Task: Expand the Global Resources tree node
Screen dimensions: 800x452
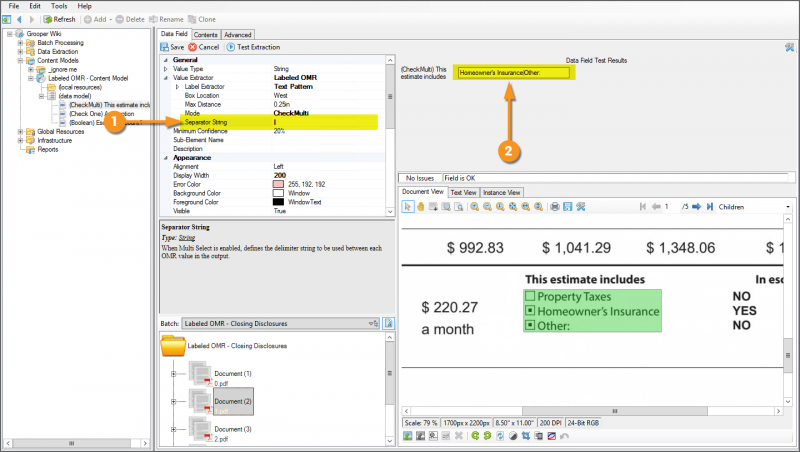Action: [20, 132]
